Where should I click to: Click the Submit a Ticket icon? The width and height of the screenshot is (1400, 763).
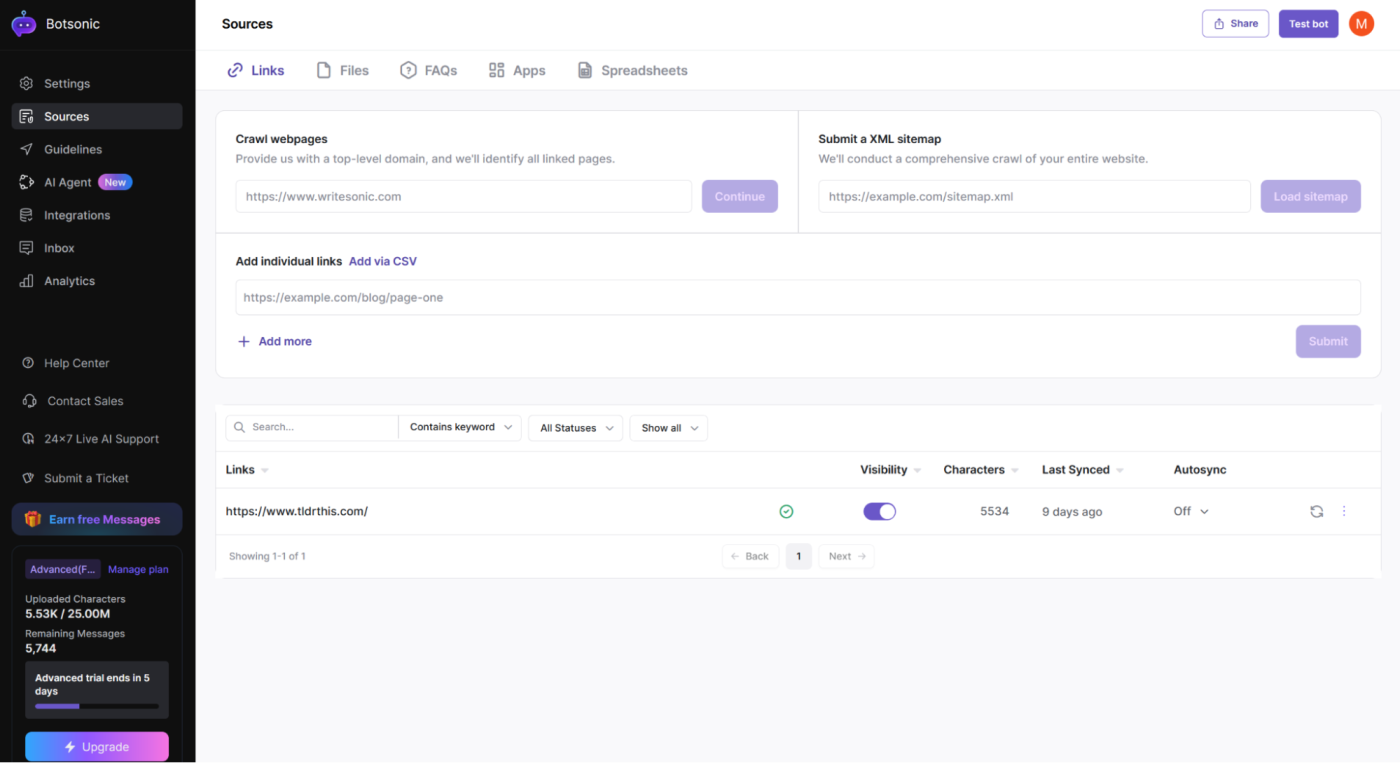coord(29,479)
